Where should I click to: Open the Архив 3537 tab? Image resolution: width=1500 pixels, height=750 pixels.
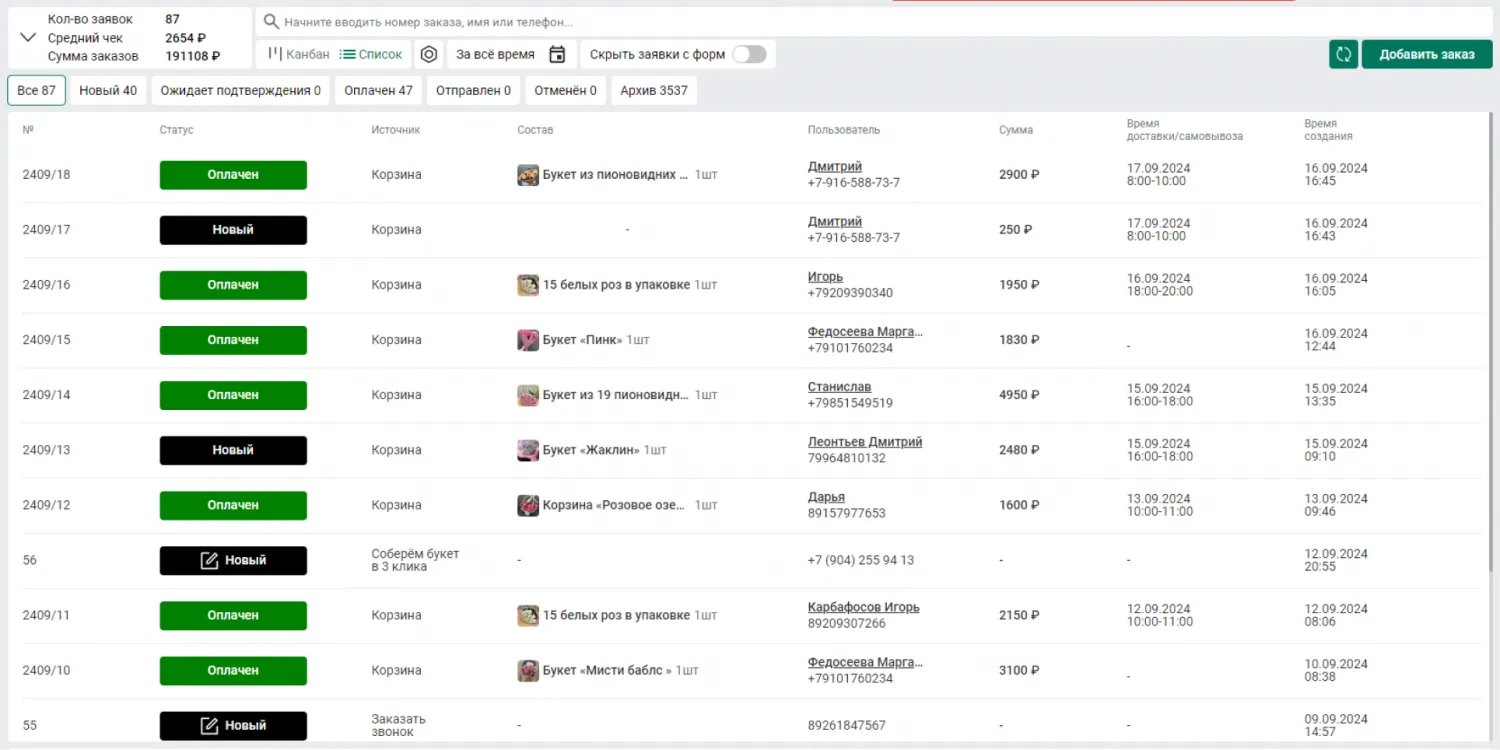pos(654,90)
